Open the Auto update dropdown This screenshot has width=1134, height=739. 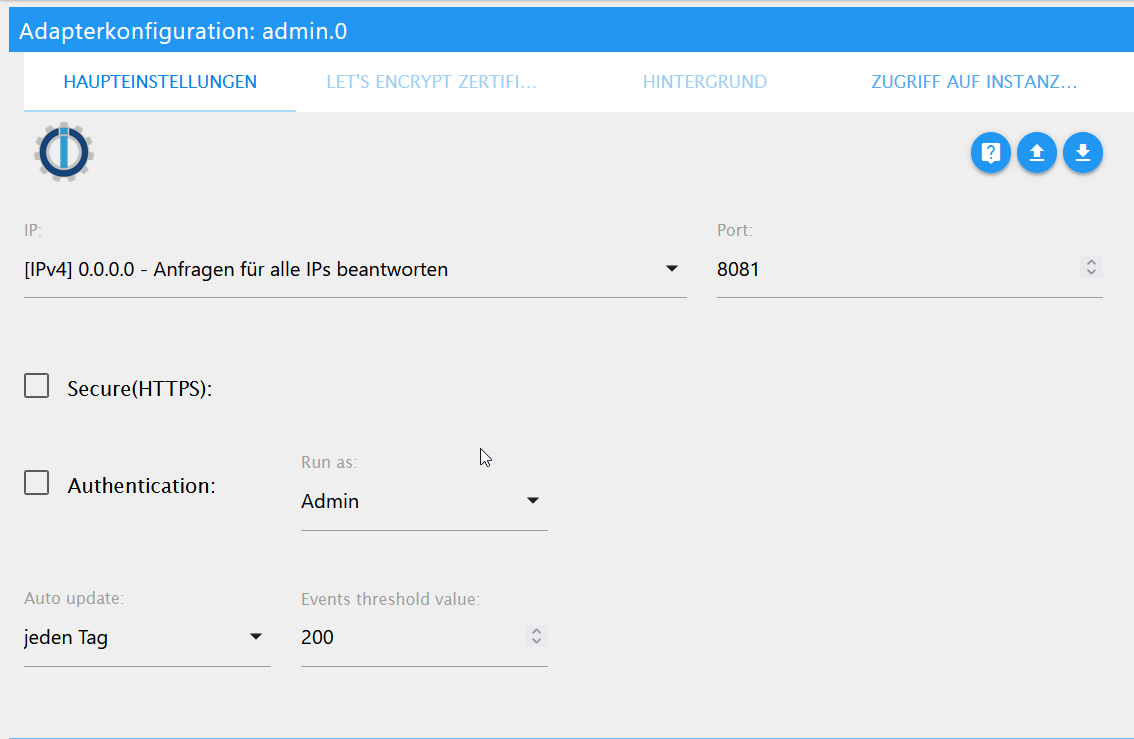[x=146, y=637]
